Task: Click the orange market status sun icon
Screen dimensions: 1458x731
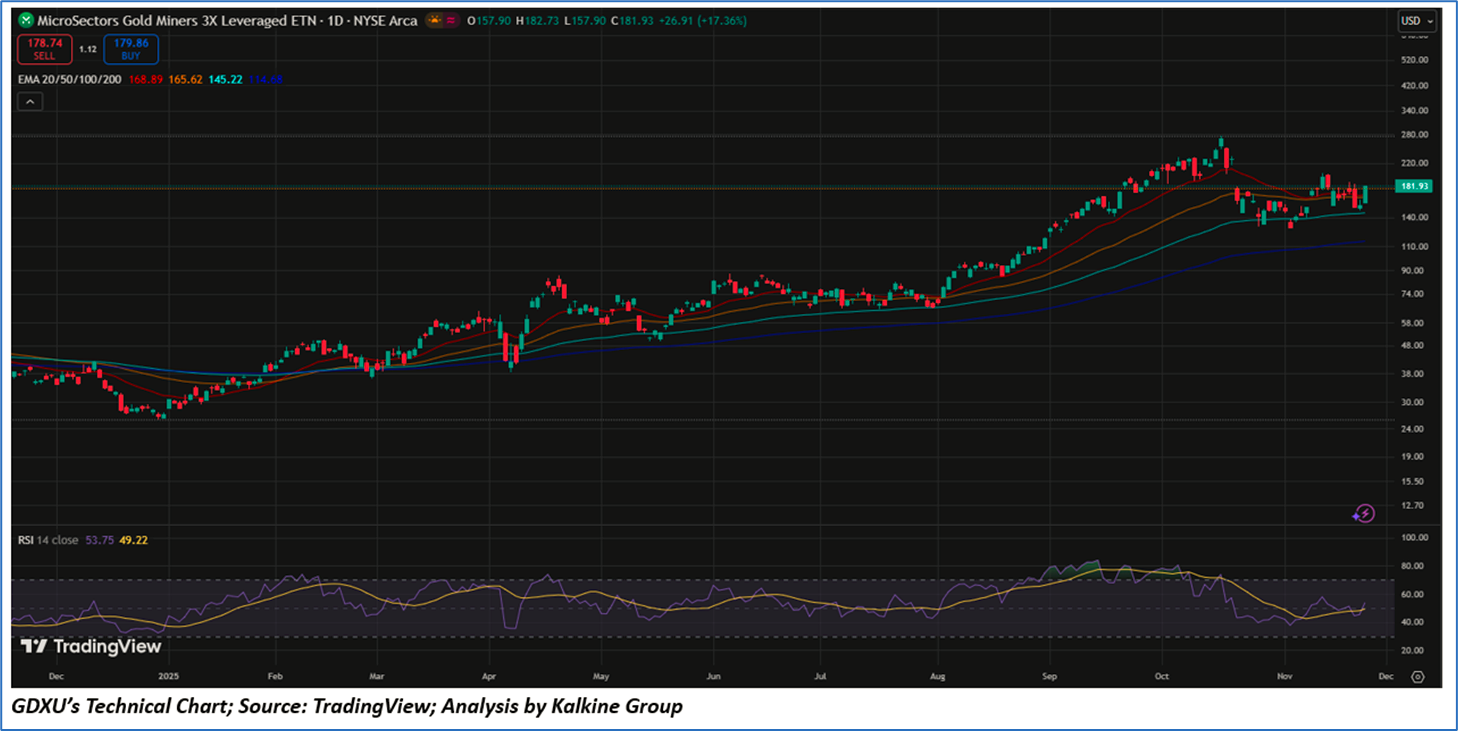Action: click(x=435, y=21)
